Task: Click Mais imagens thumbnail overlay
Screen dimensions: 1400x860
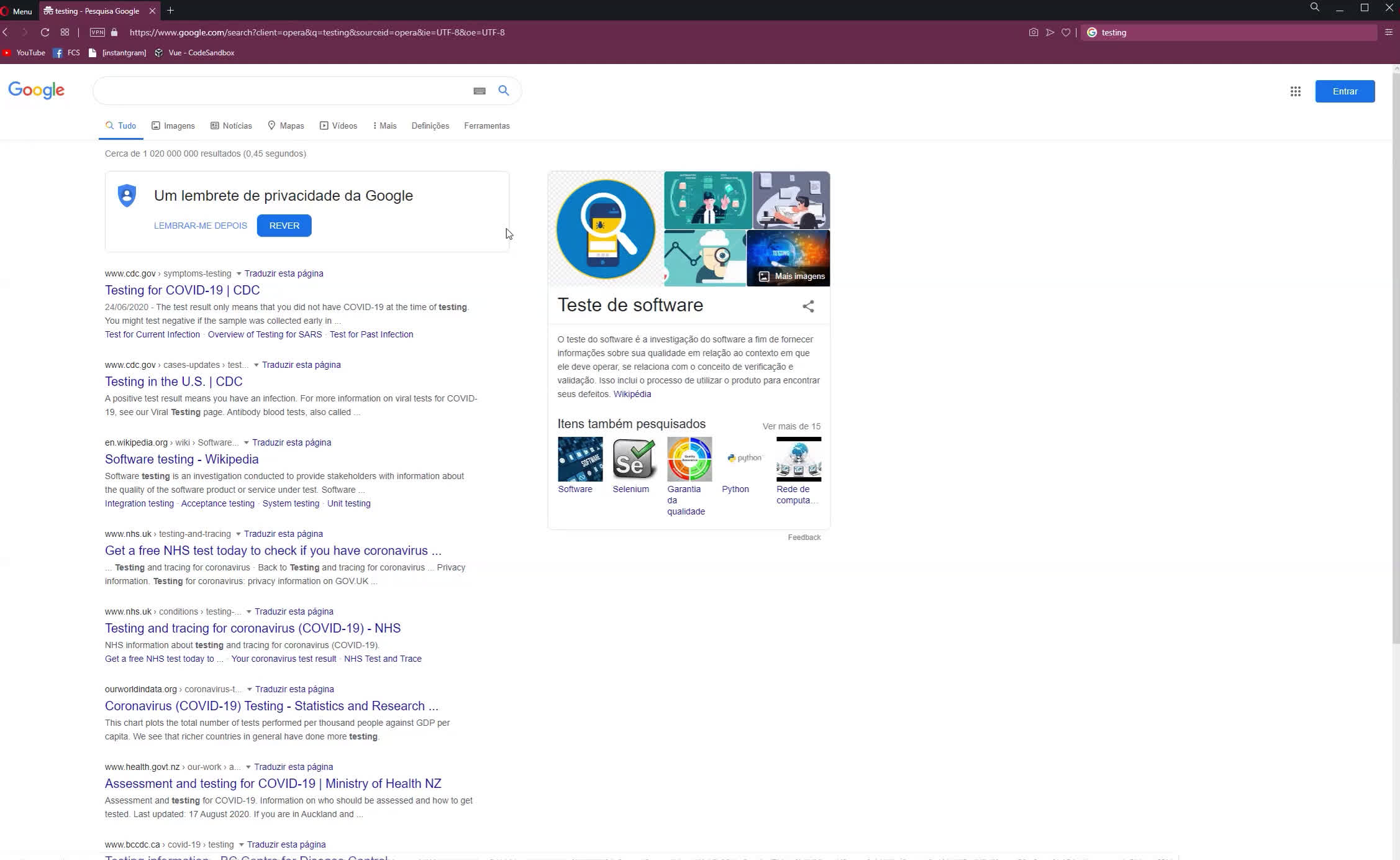Action: (792, 277)
